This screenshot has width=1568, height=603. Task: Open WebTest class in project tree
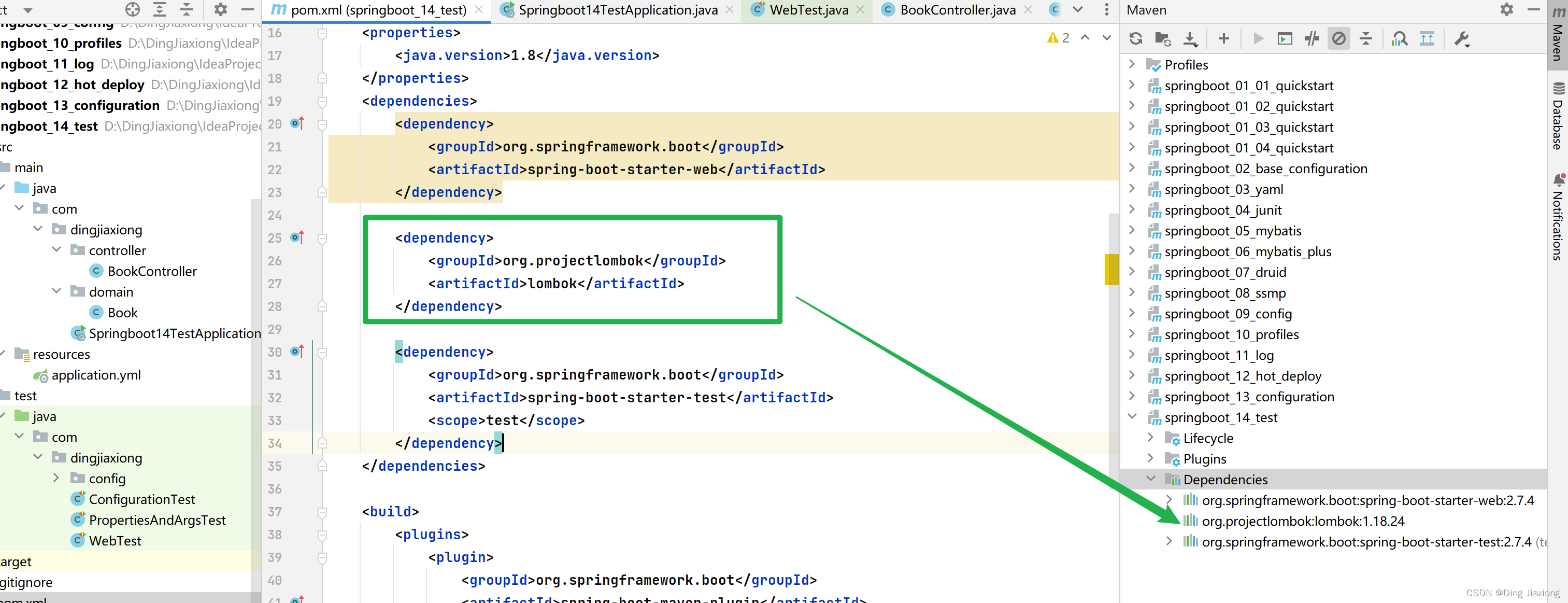pos(115,540)
